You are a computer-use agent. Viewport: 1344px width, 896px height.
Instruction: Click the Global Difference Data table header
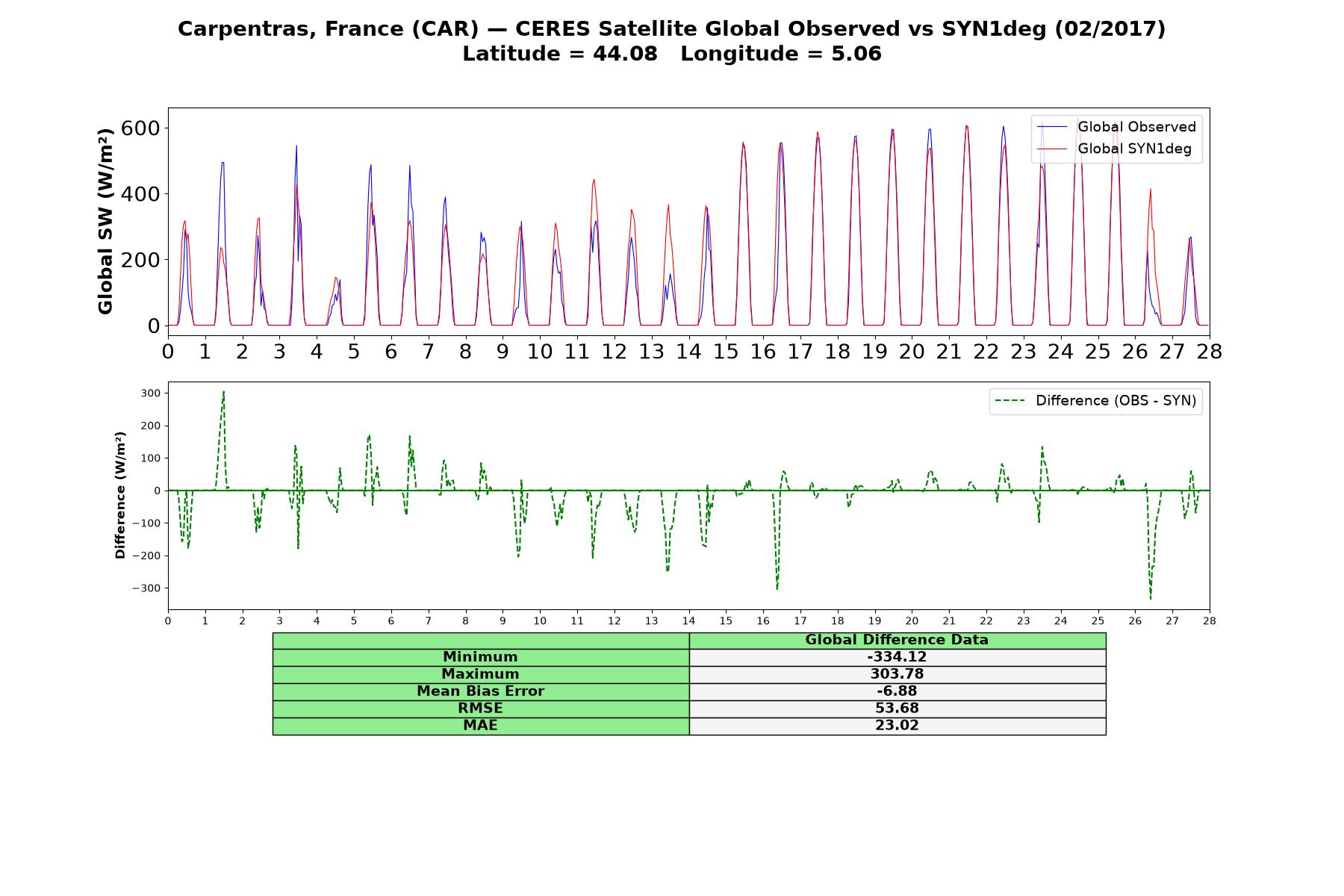tap(897, 641)
